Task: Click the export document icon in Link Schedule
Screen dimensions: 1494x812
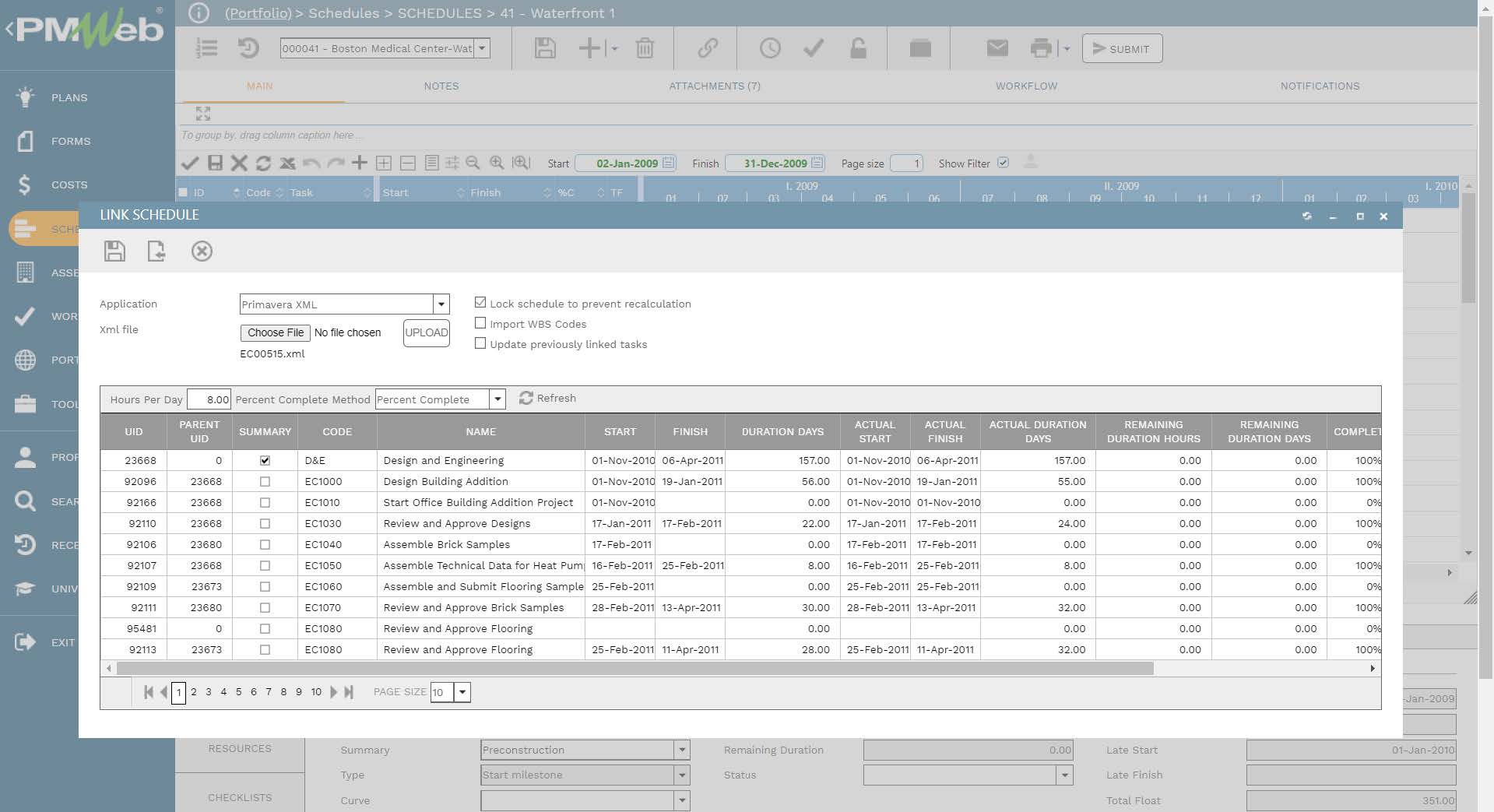Action: [x=156, y=251]
